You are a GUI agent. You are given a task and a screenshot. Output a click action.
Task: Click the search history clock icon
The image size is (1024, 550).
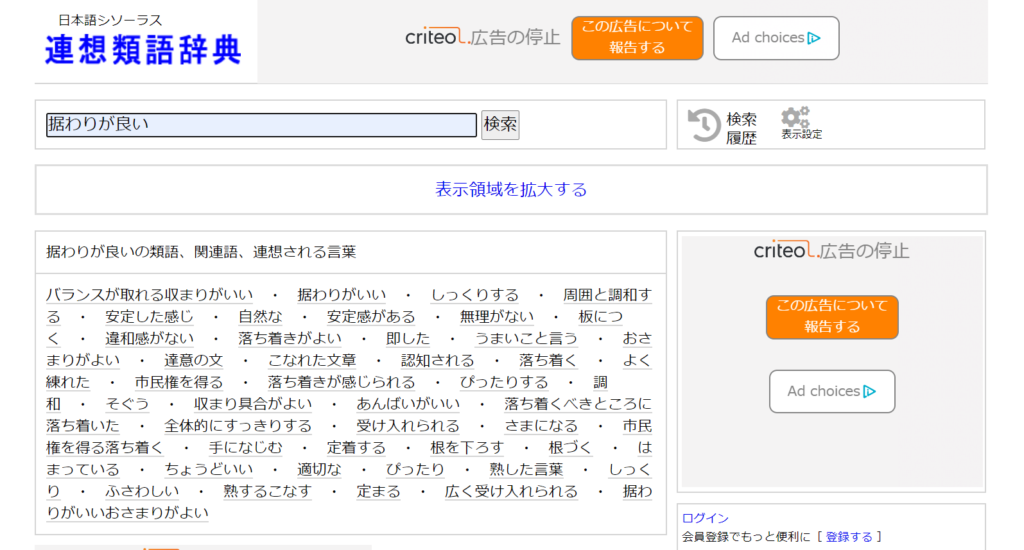tap(704, 125)
